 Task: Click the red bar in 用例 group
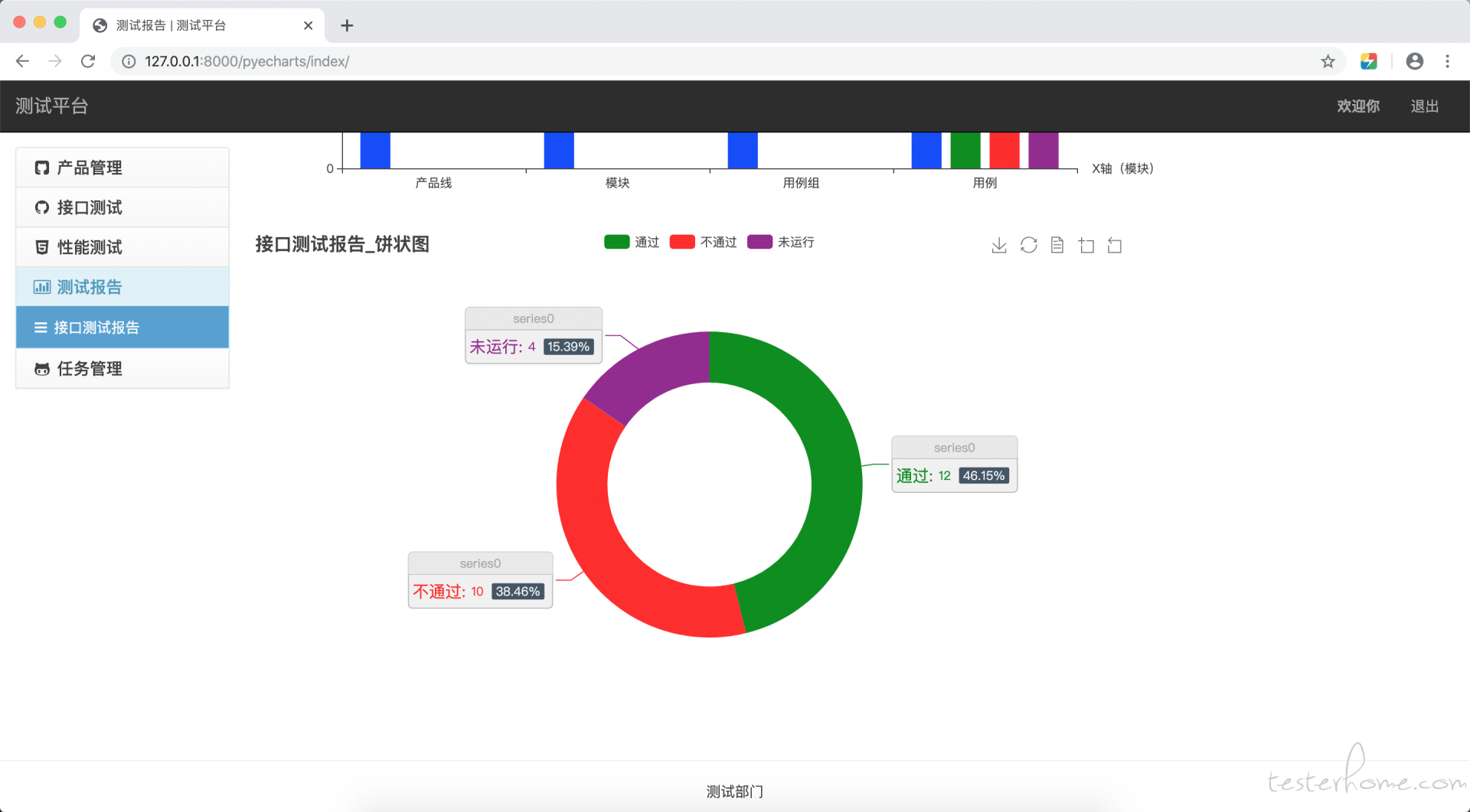pyautogui.click(x=1004, y=150)
